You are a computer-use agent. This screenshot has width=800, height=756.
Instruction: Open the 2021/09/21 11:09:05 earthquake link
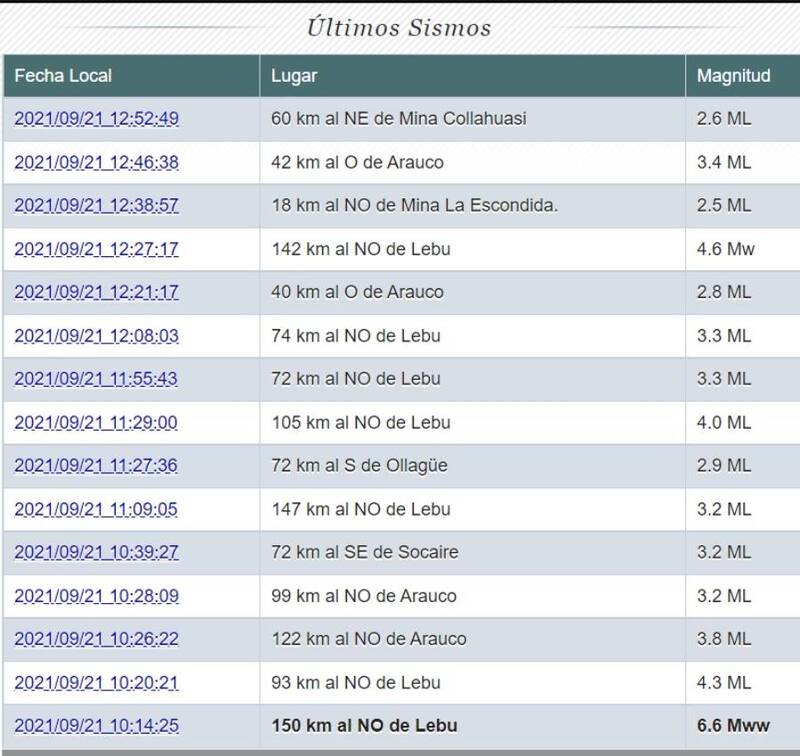[97, 510]
